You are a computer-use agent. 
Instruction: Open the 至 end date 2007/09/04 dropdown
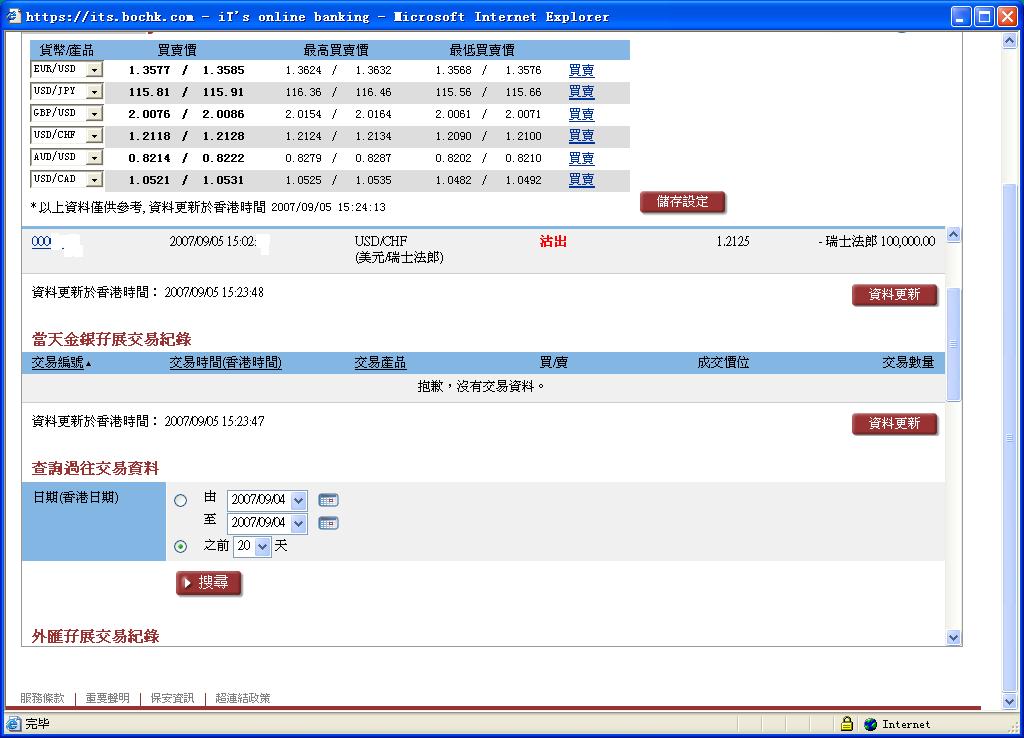(298, 523)
